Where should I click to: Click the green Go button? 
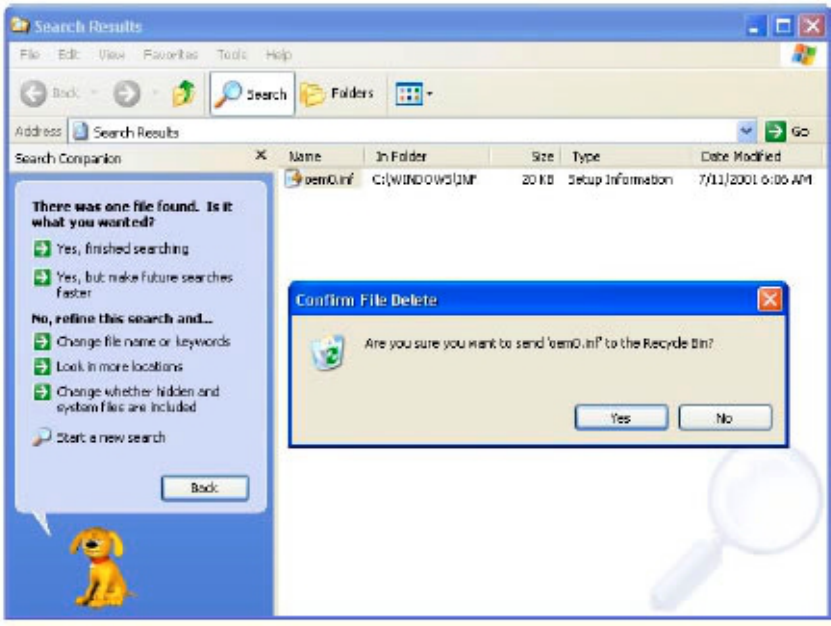tap(788, 131)
